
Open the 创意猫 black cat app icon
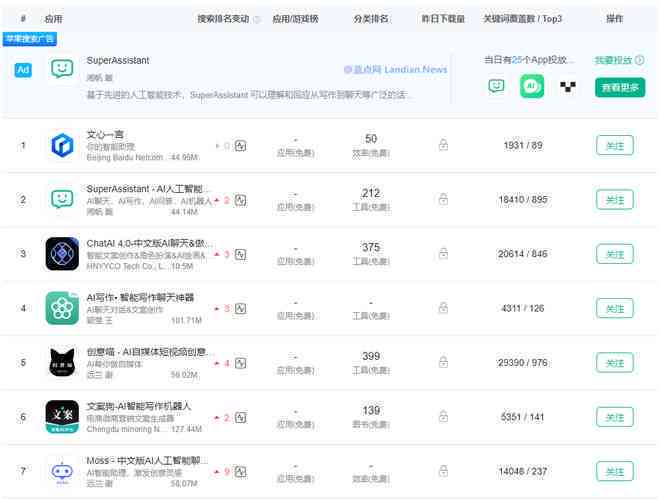pyautogui.click(x=62, y=362)
